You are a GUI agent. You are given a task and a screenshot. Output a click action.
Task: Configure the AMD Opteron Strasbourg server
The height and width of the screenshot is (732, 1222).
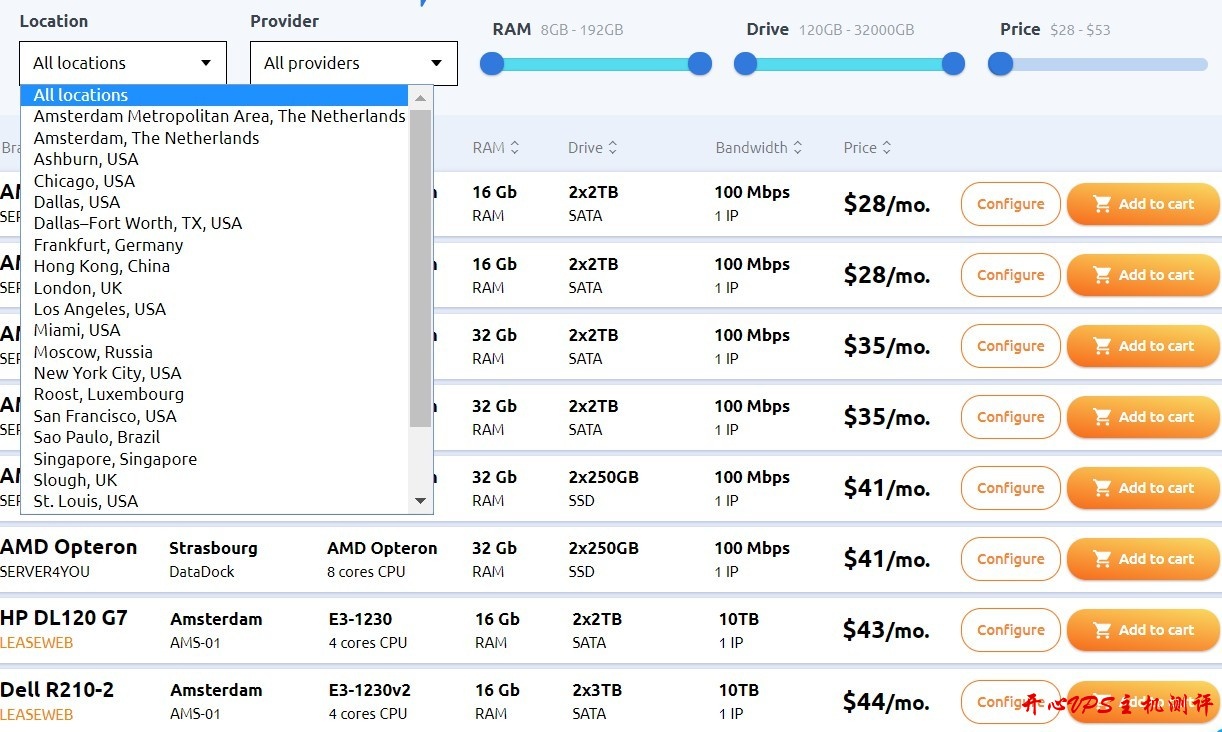[1010, 559]
